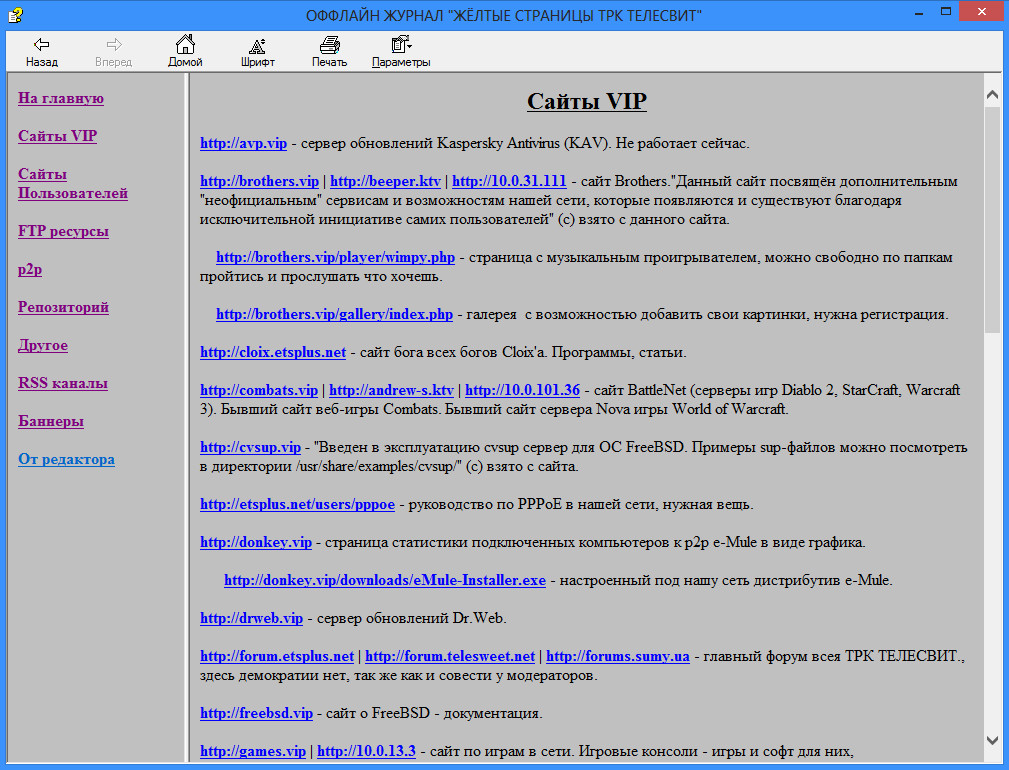Click the eMule-Installer.exe download link
Image resolution: width=1009 pixels, height=770 pixels.
[384, 580]
